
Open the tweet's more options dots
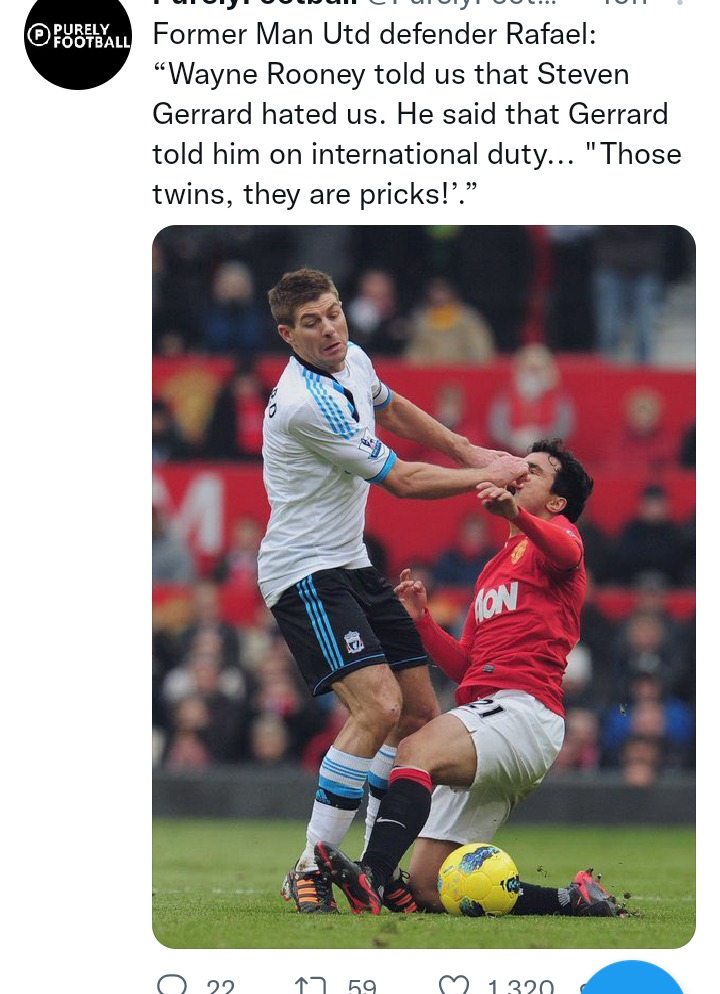click(x=680, y=3)
